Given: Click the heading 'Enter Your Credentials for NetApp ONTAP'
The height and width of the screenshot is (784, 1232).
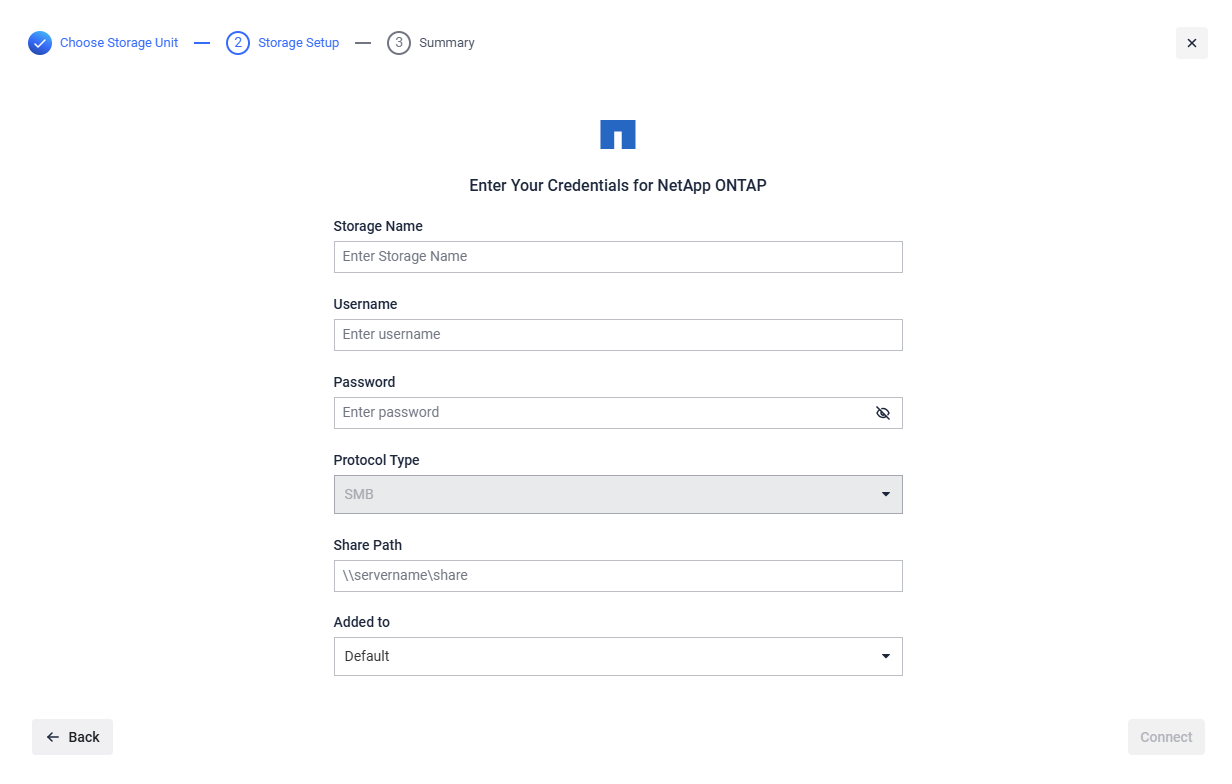Looking at the screenshot, I should pyautogui.click(x=618, y=186).
